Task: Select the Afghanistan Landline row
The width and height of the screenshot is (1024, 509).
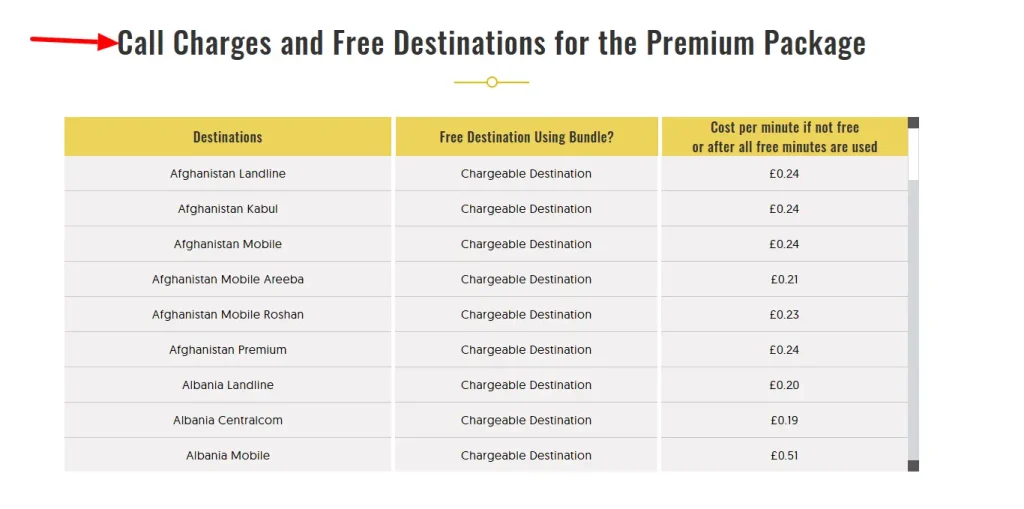Action: 486,174
